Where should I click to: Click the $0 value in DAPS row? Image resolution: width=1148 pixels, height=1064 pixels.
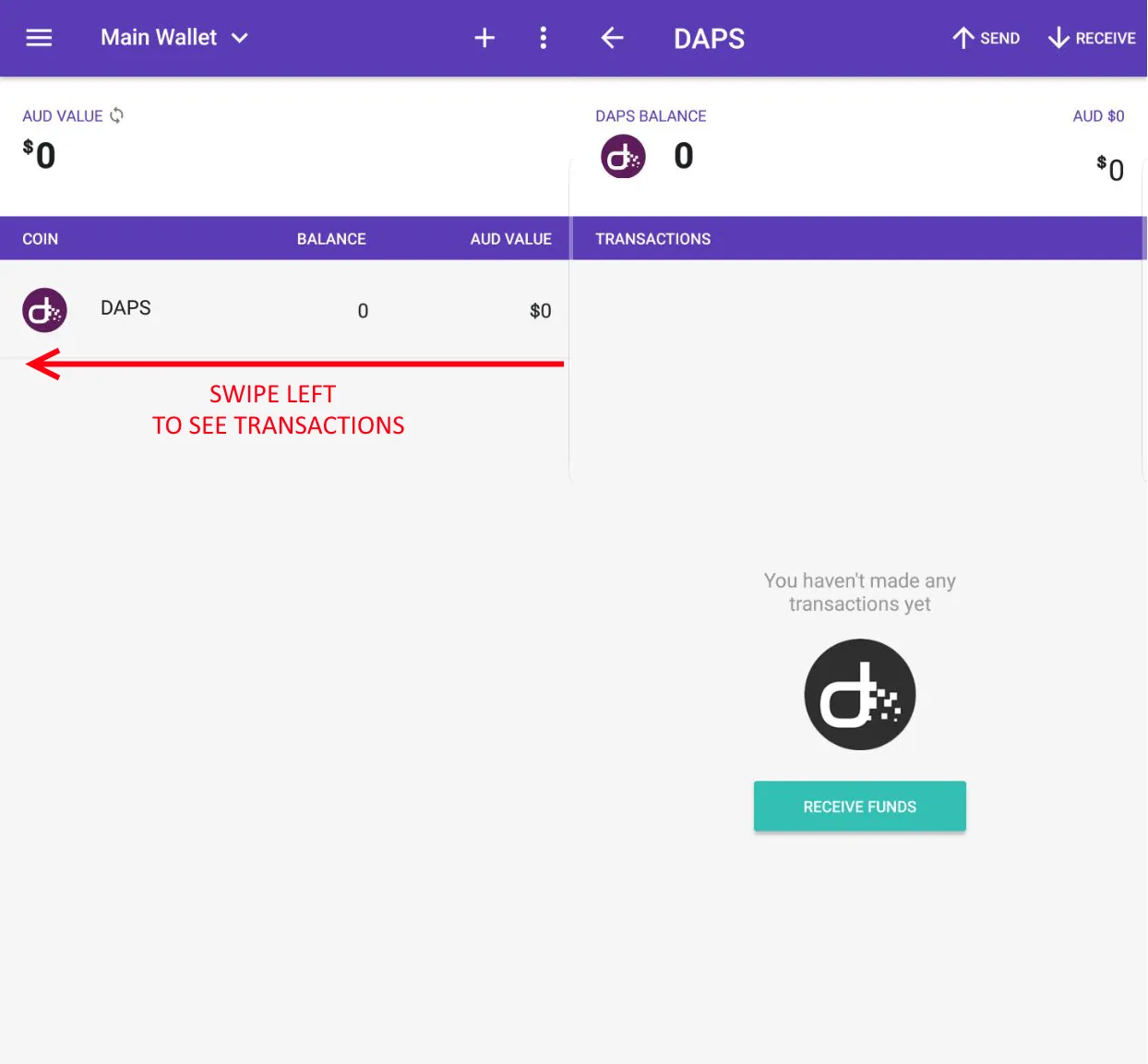pyautogui.click(x=541, y=311)
